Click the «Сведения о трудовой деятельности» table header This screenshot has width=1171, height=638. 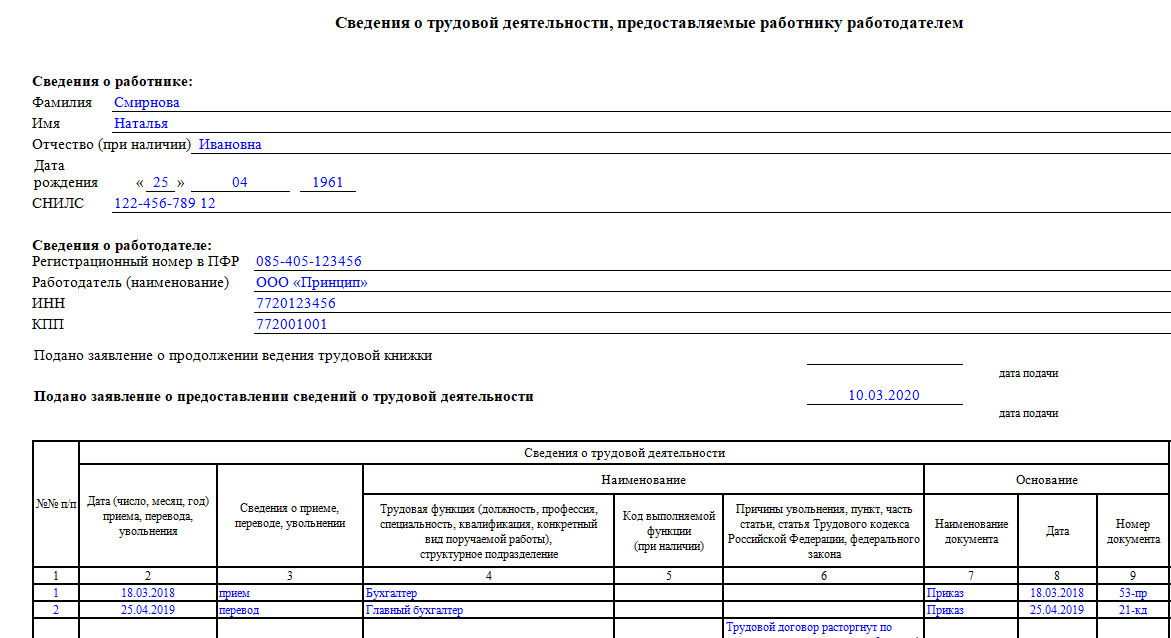click(x=624, y=453)
